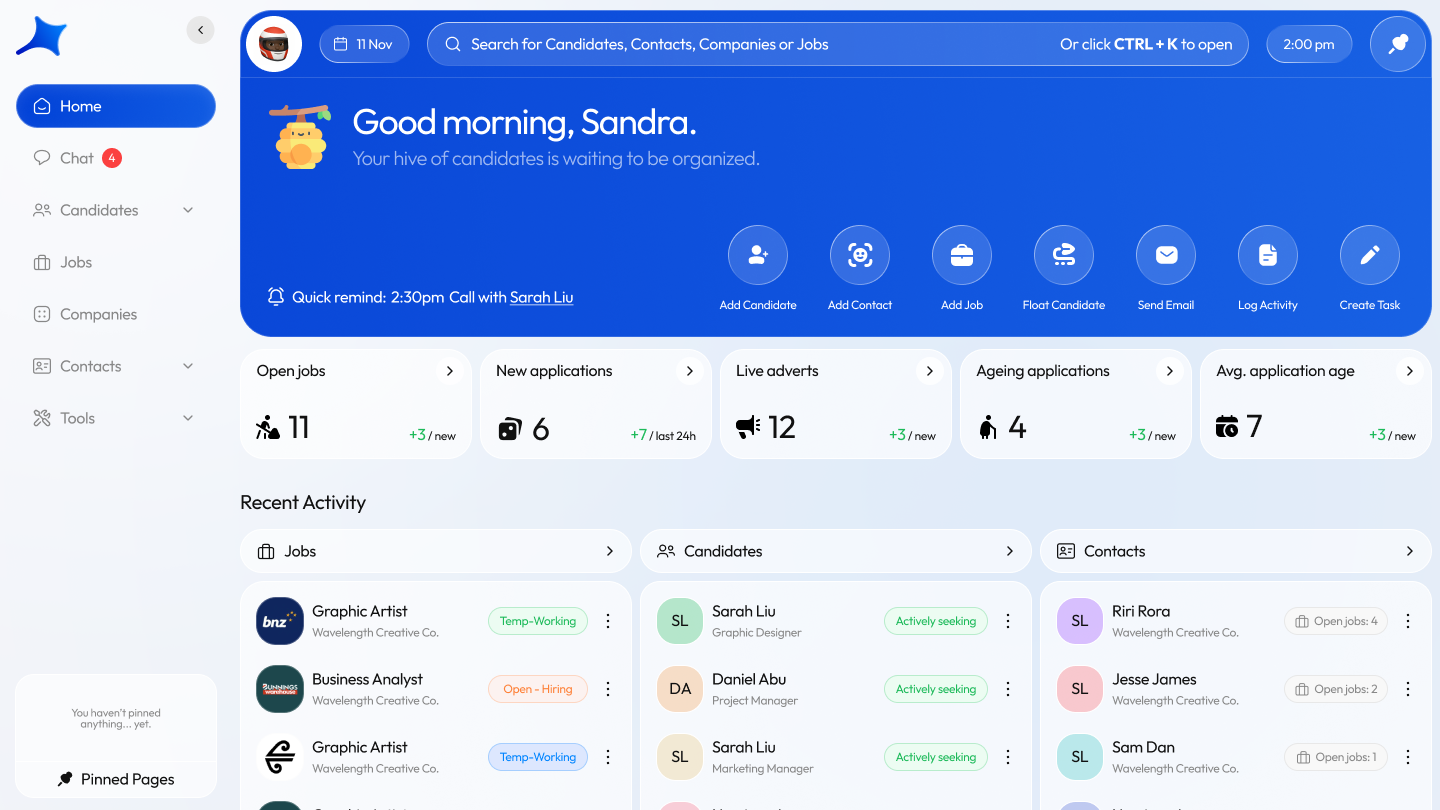Click the Send Email envelope icon
The height and width of the screenshot is (810, 1440).
tap(1166, 255)
